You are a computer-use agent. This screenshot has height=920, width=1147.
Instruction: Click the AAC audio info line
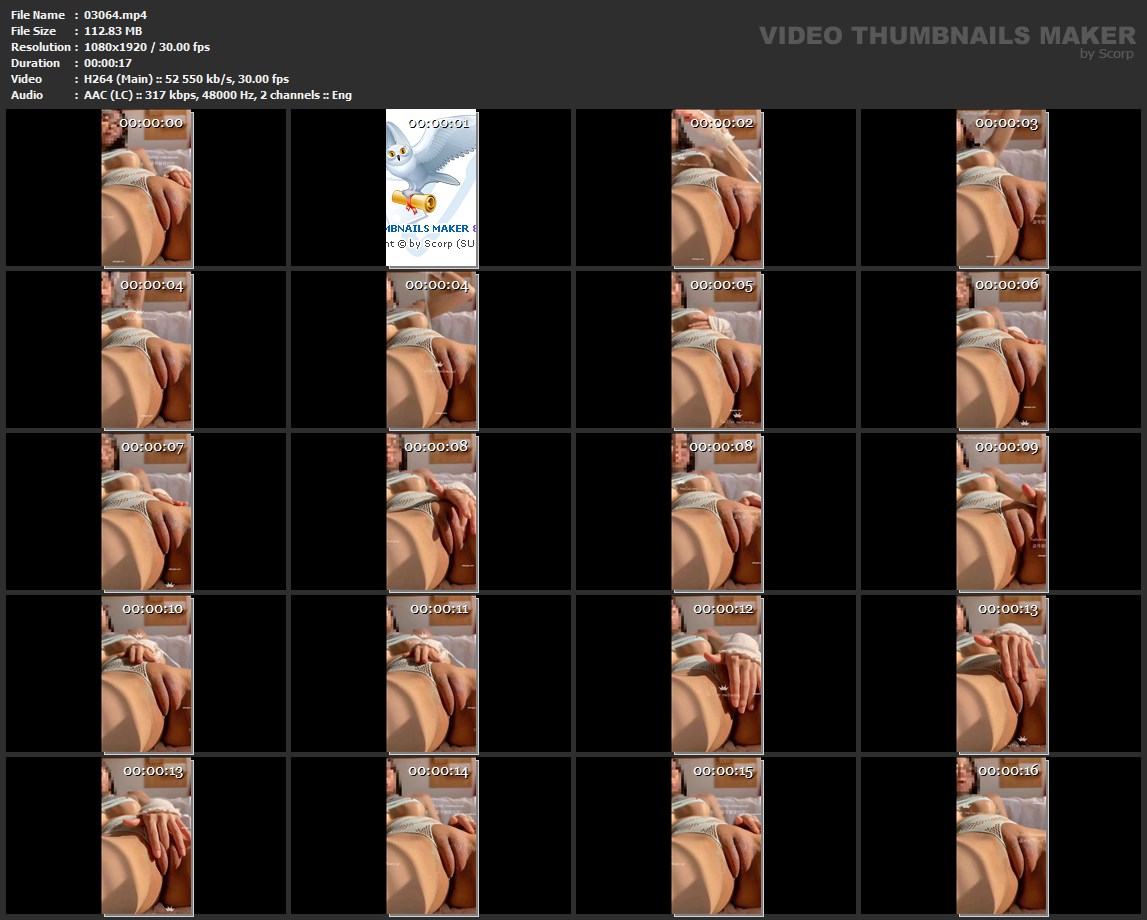tap(217, 95)
